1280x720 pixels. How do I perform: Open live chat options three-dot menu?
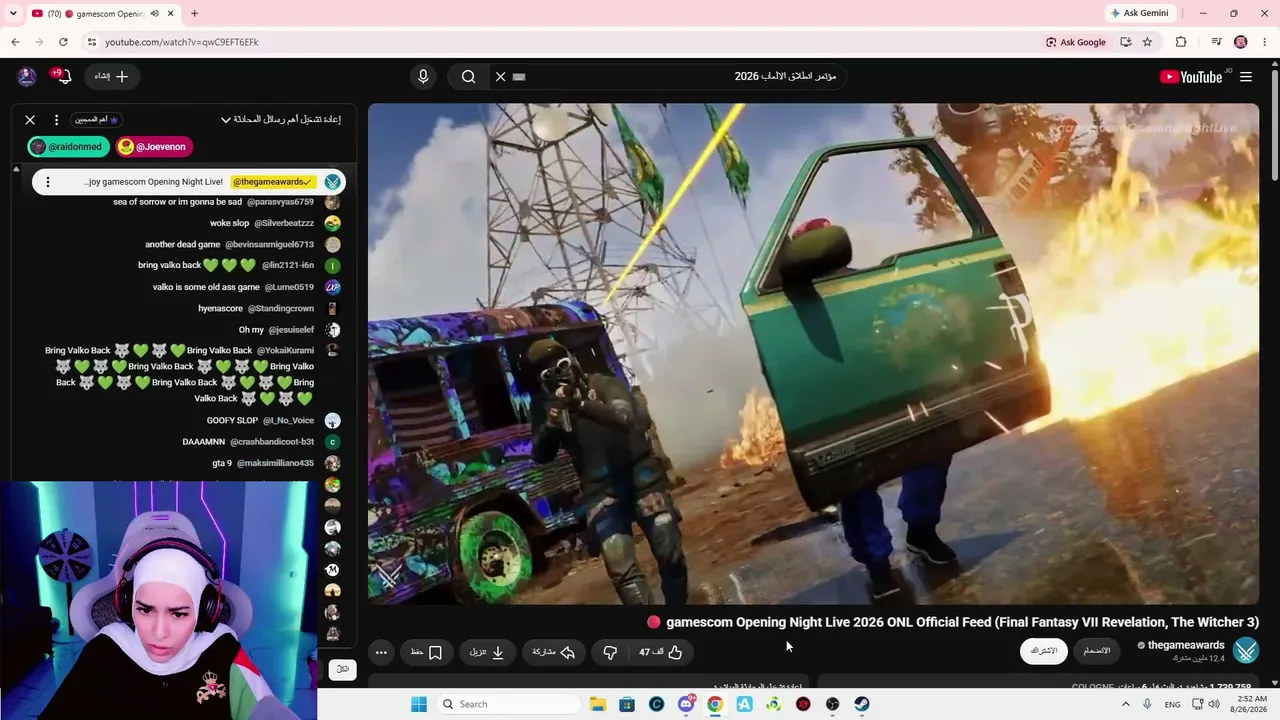tap(56, 120)
